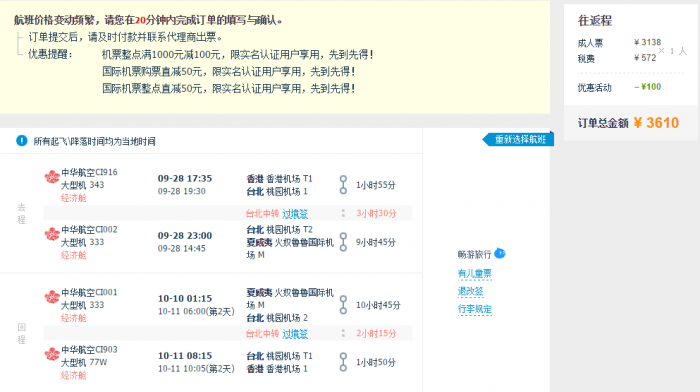700x392 pixels.
Task: Click the blue badge beside 畅游旅行
Action: 500,254
